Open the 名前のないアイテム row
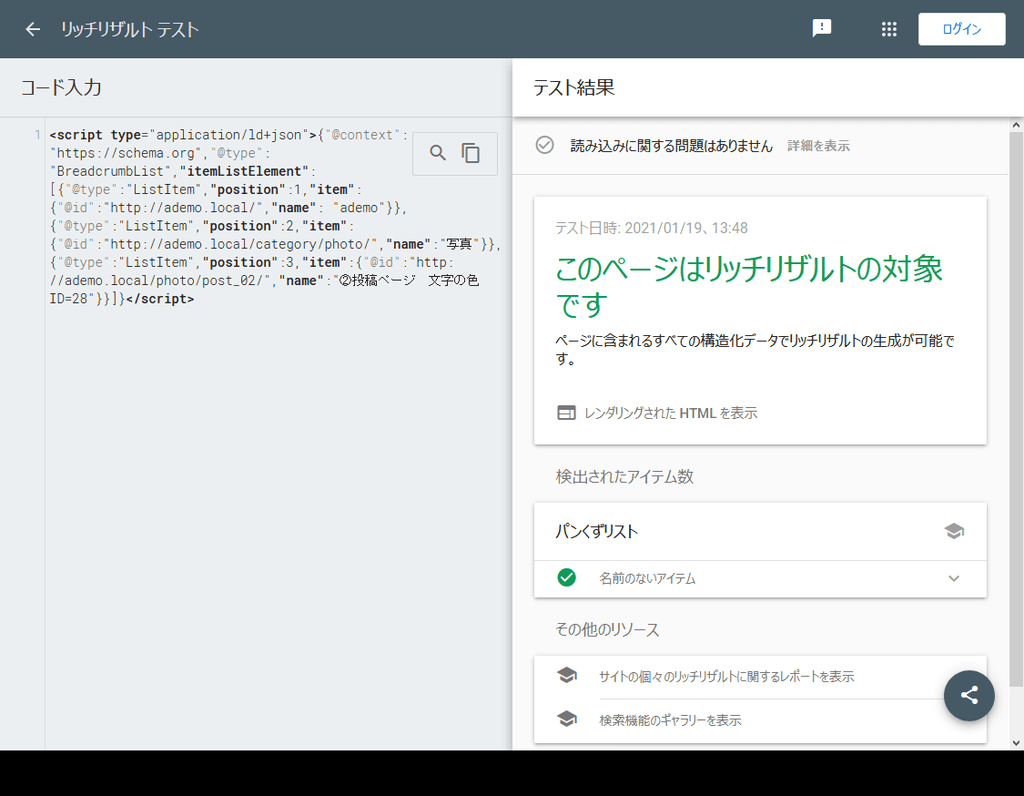Screen dimensions: 1024x796 tap(760, 579)
